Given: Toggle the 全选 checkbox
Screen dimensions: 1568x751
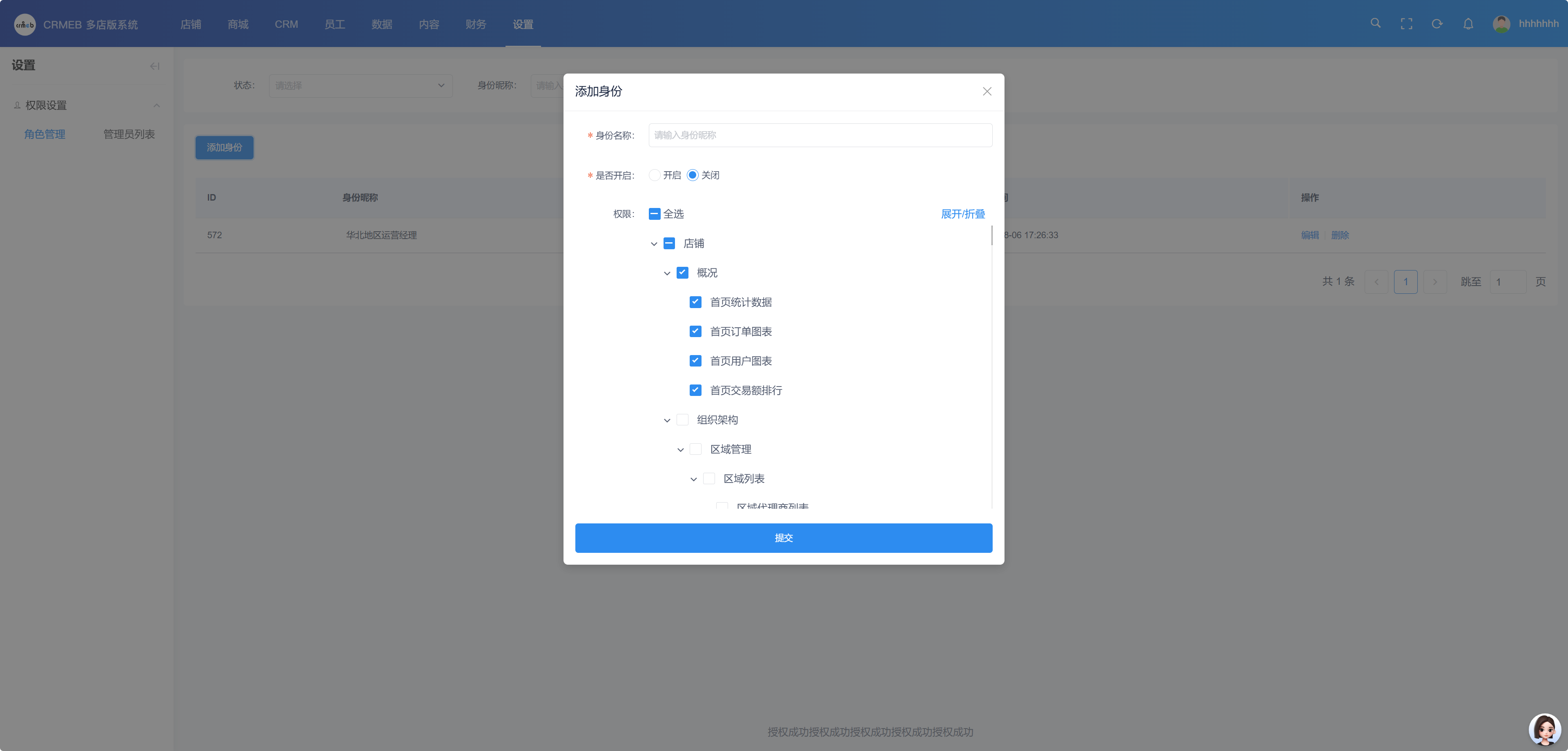Looking at the screenshot, I should click(654, 214).
